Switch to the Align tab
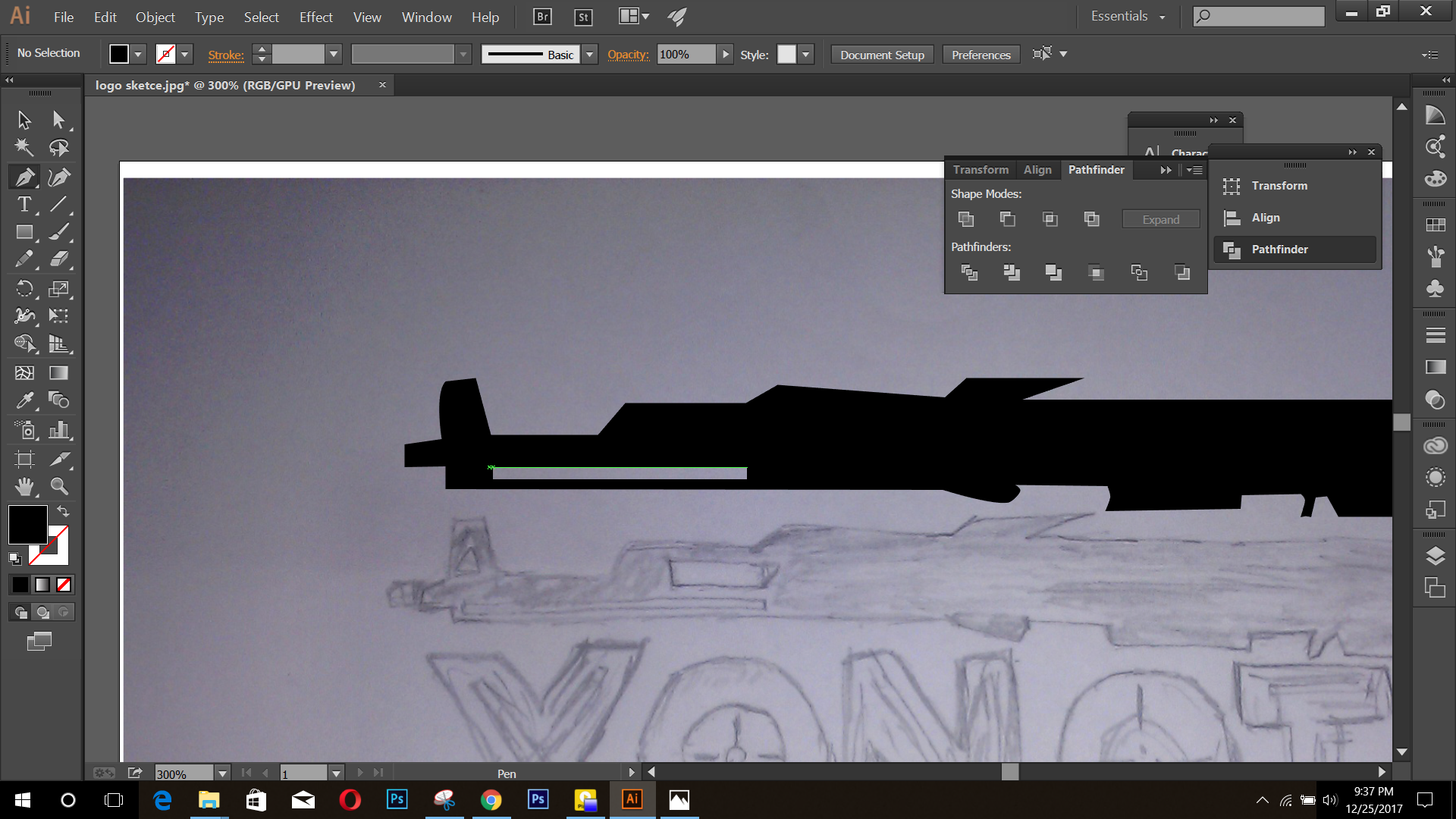Viewport: 1456px width, 819px height. tap(1037, 170)
